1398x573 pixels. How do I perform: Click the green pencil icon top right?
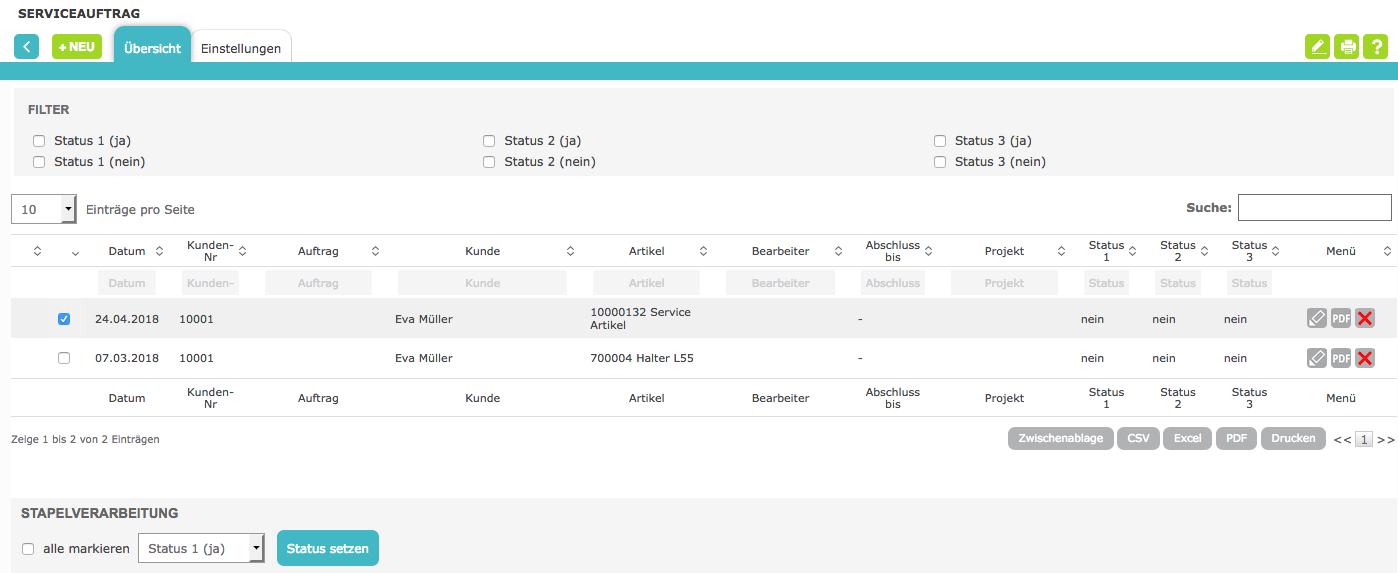tap(1318, 47)
